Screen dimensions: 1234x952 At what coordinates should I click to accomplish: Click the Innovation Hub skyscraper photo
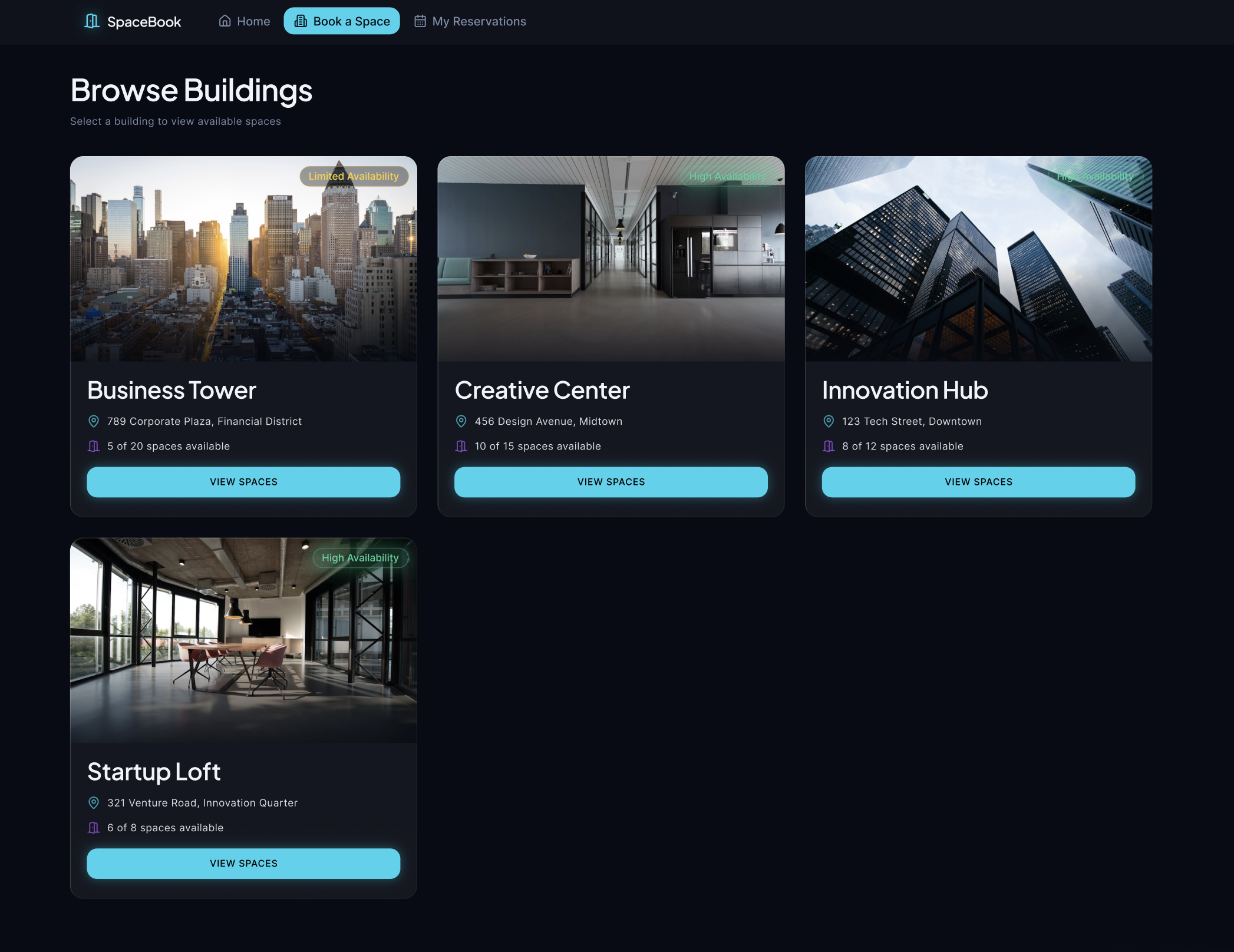click(978, 259)
